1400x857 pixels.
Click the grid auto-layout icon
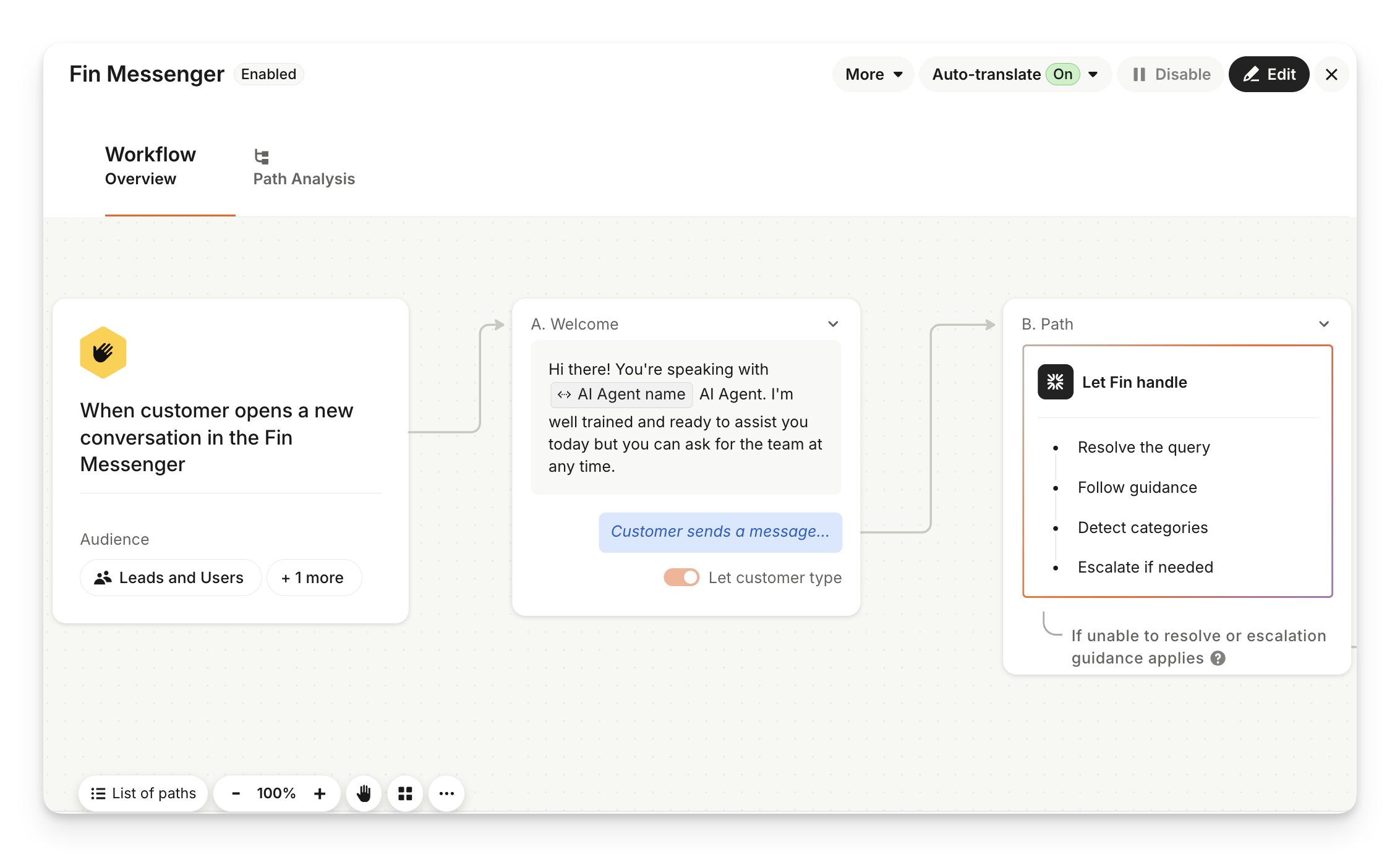405,793
